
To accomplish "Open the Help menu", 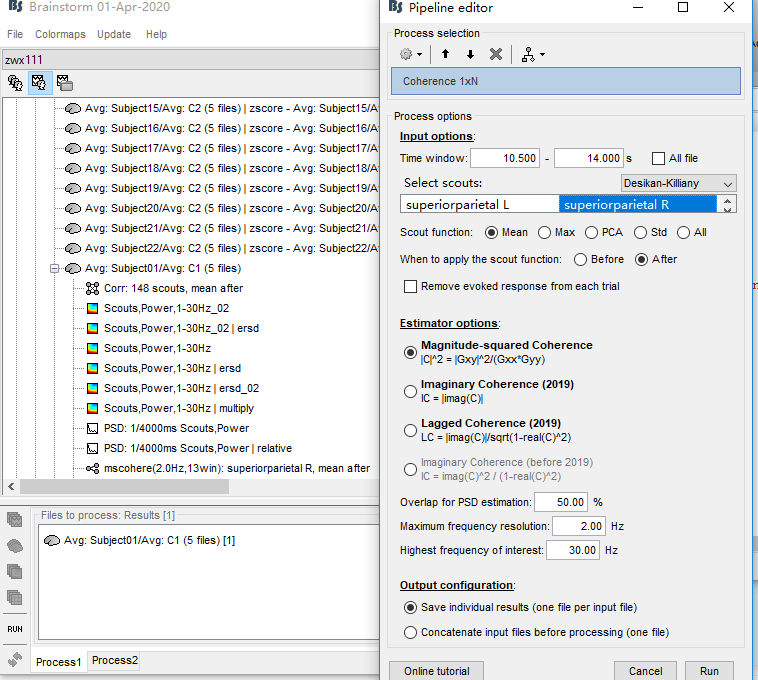I will point(156,34).
